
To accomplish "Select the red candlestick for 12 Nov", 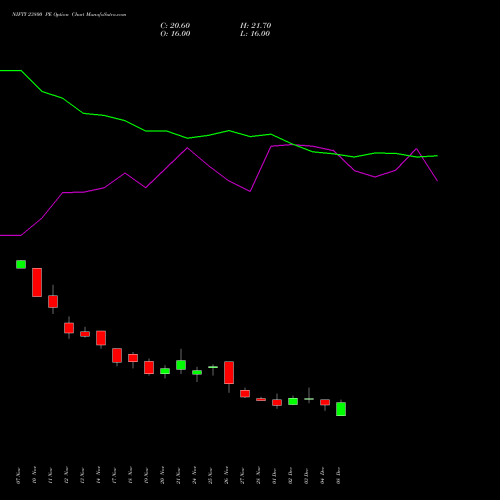I will point(69,328).
